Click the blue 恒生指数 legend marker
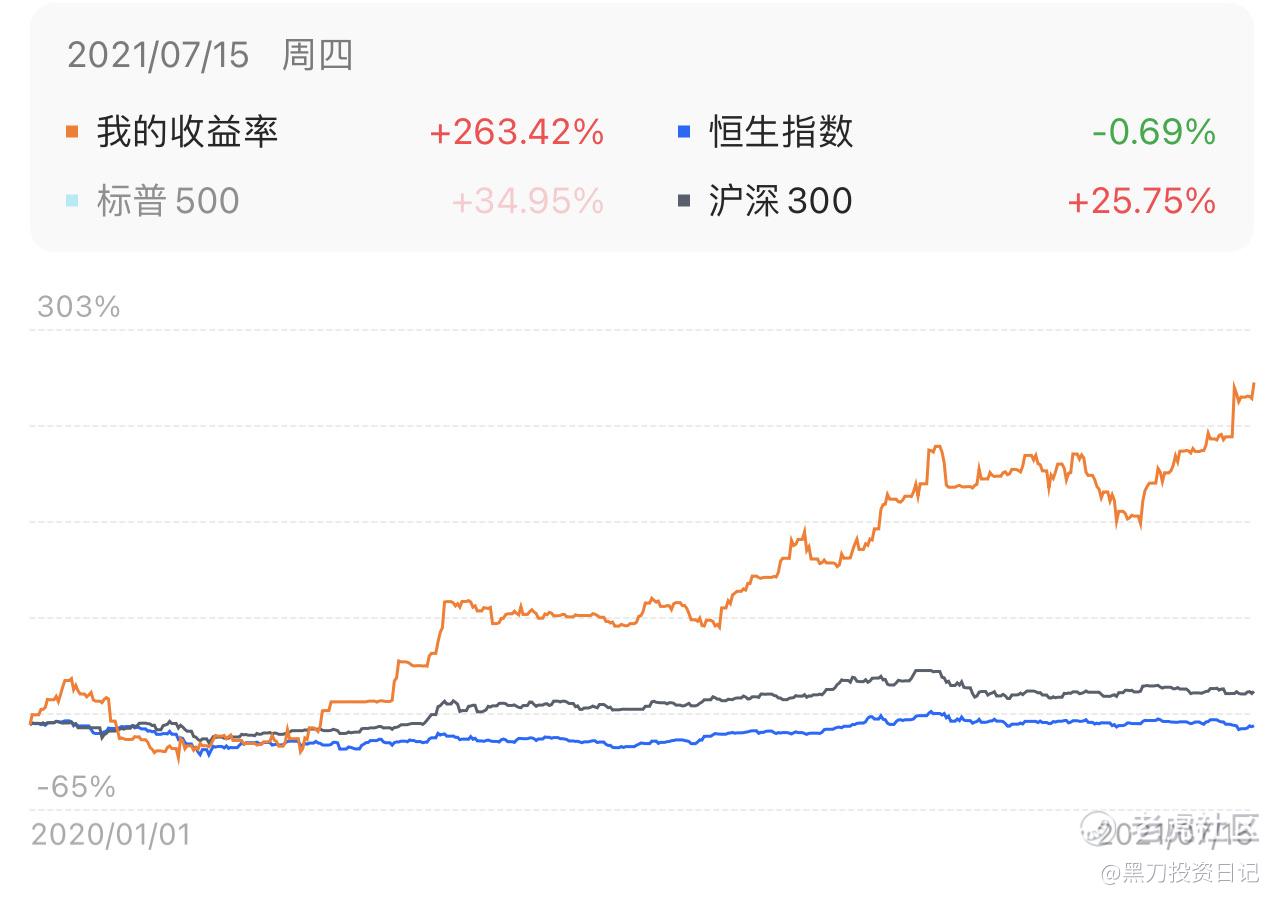Image resolution: width=1284 pixels, height=902 pixels. click(684, 132)
